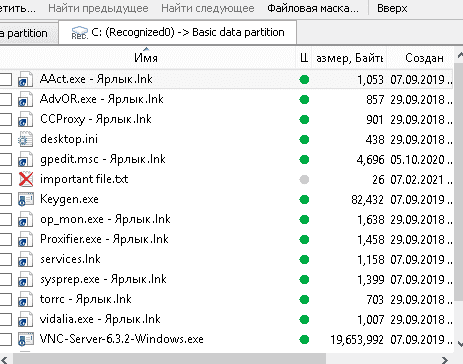Check the box beside important file.txt
Image resolution: width=463 pixels, height=364 pixels.
click(x=6, y=180)
